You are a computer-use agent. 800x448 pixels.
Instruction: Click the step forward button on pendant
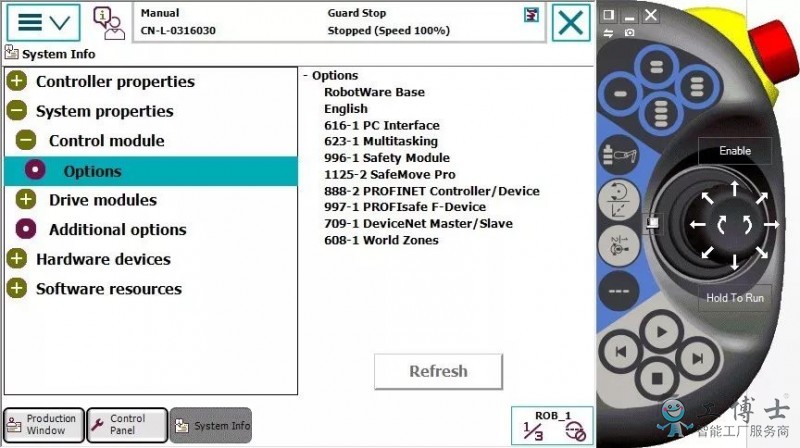pyautogui.click(x=697, y=359)
